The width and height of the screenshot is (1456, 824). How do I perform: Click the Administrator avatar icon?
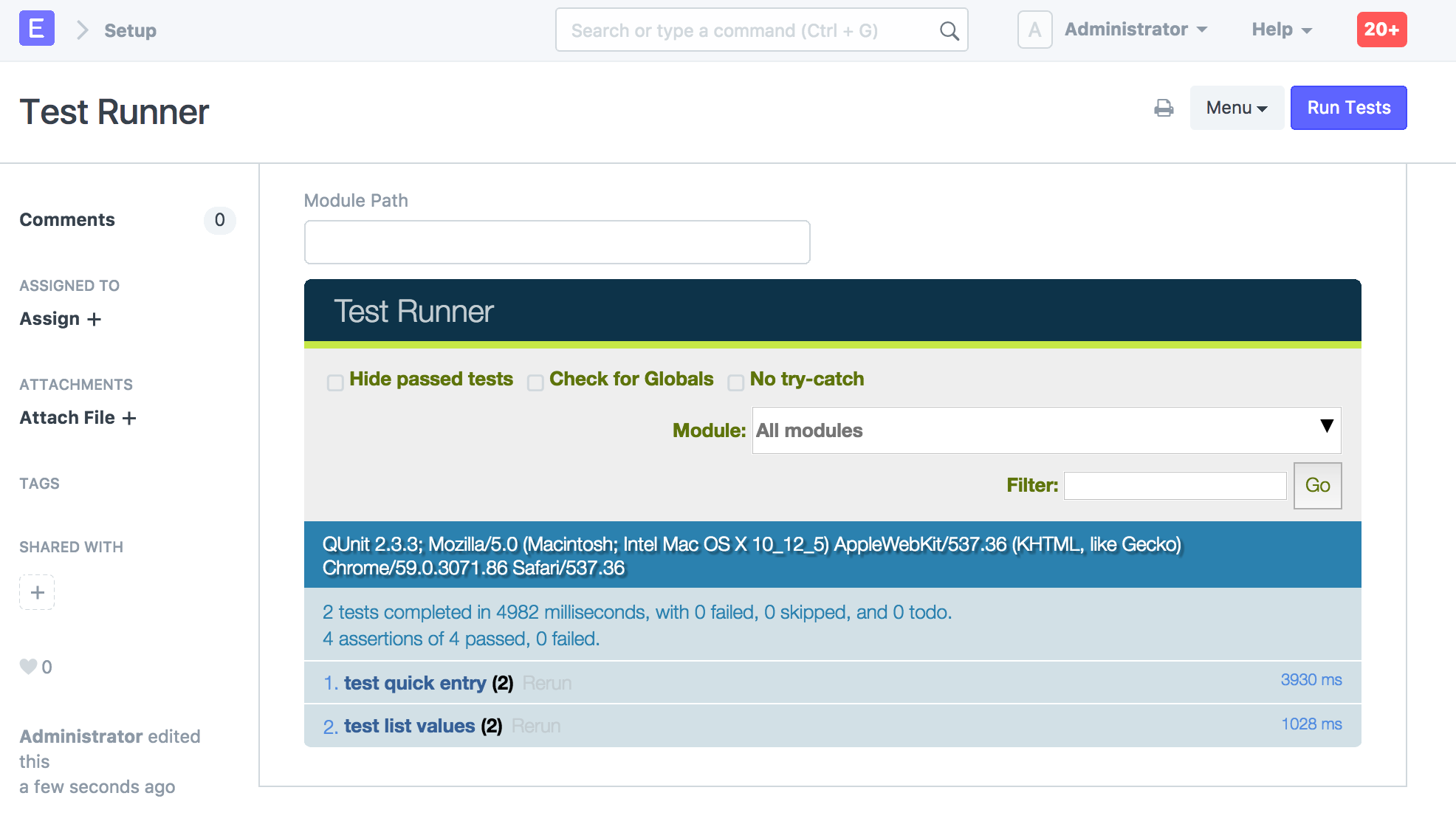pyautogui.click(x=1034, y=30)
